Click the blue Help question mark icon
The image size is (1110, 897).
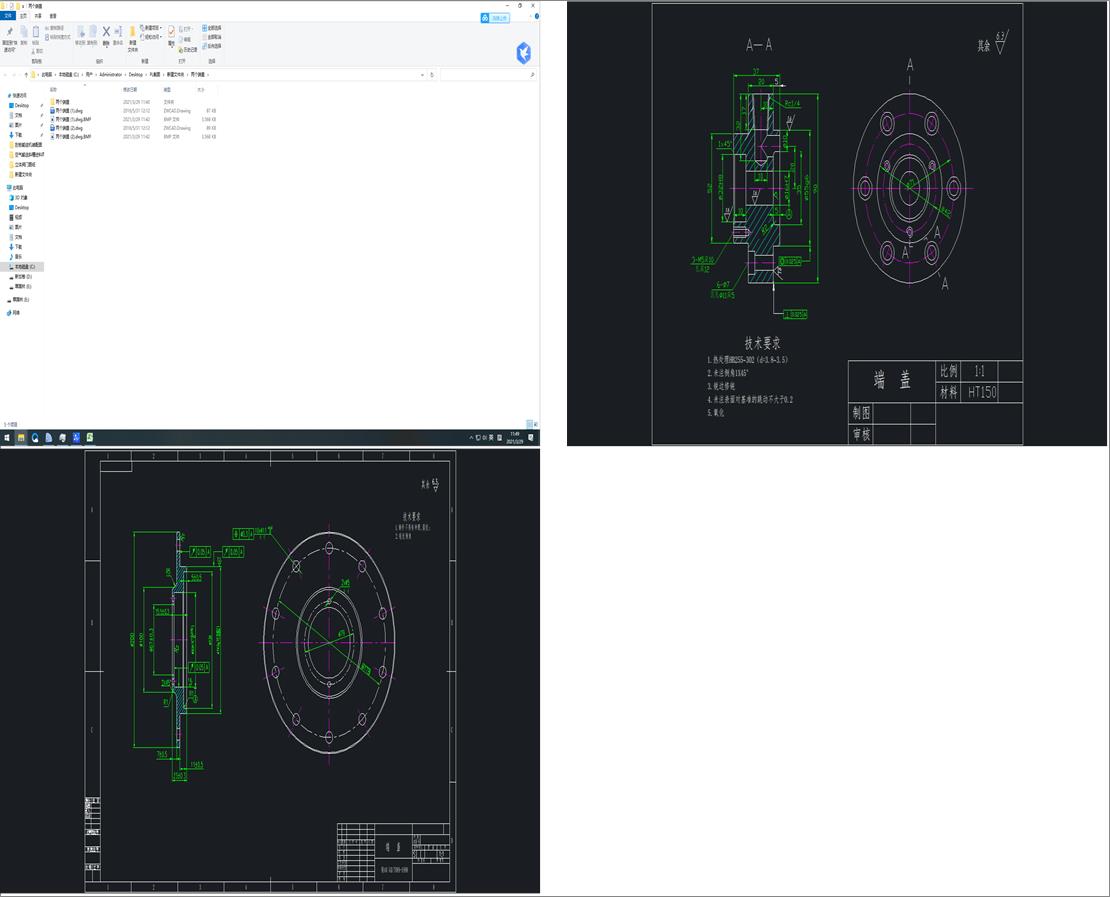tap(537, 16)
